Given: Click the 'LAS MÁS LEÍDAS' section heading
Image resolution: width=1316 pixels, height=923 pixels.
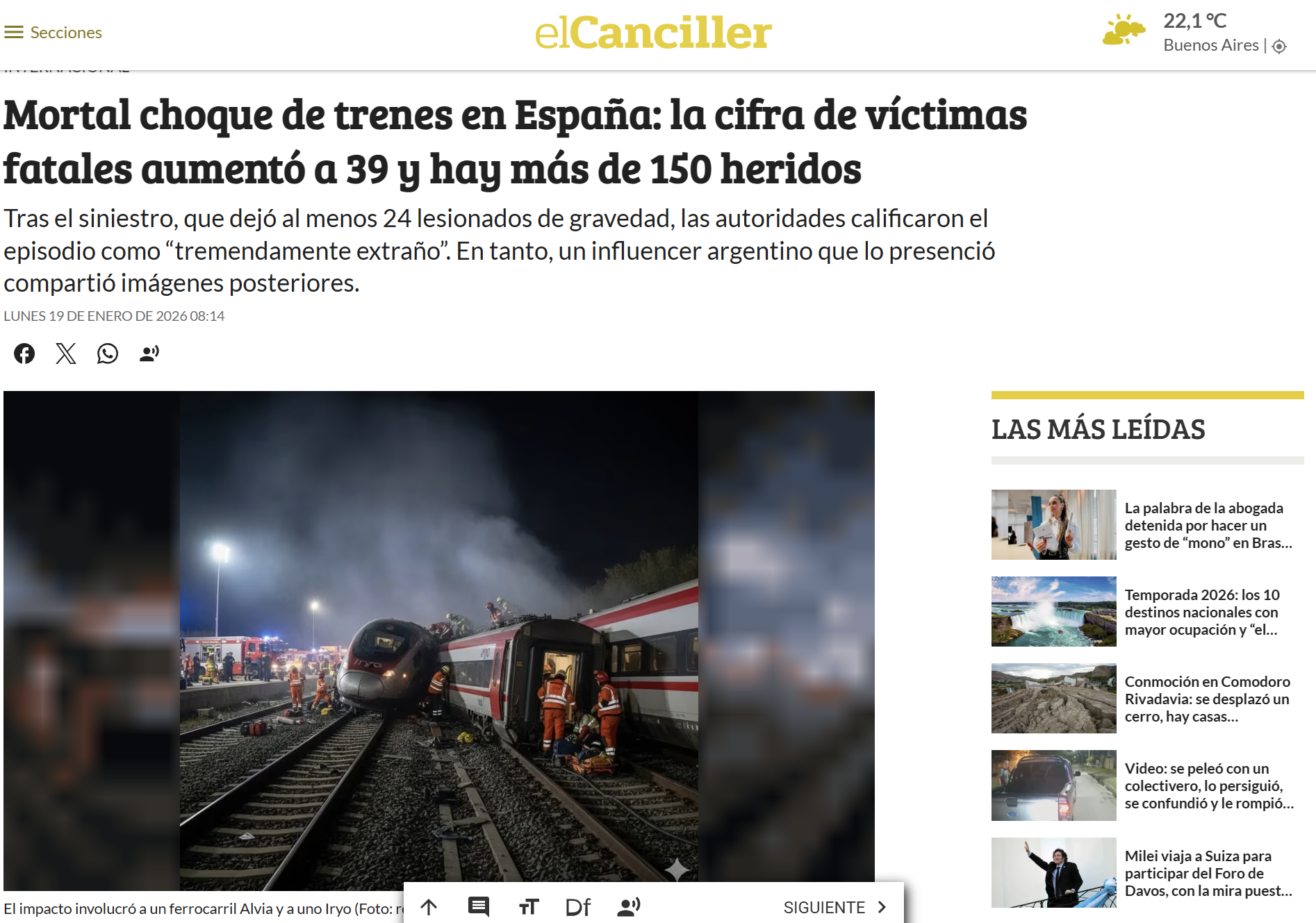Looking at the screenshot, I should [1099, 429].
